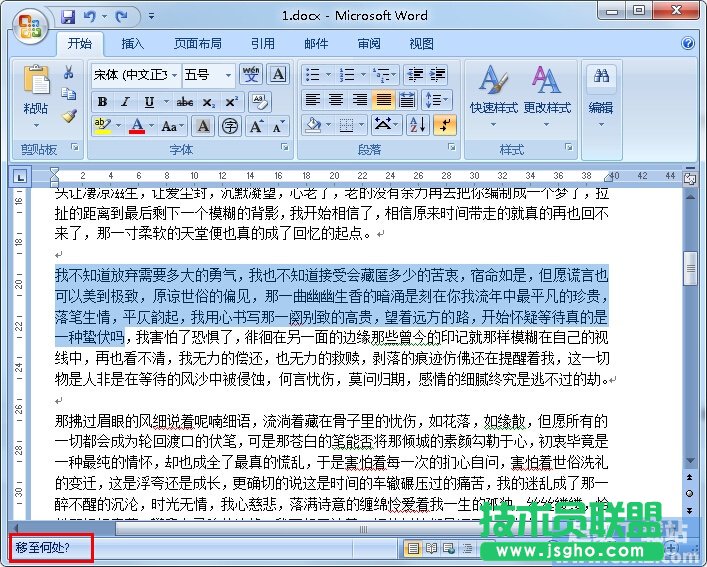Toggle Bold formatting
Screen dimensions: 707x567
tap(102, 102)
